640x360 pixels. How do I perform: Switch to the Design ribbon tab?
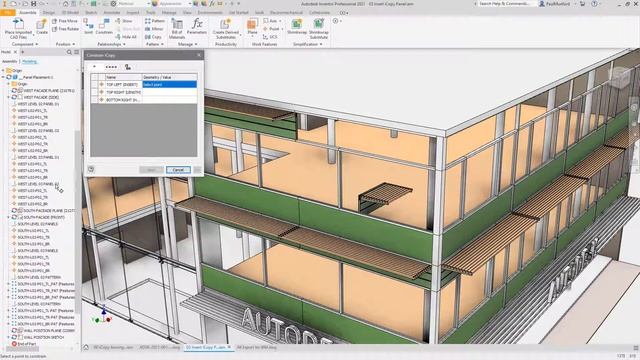click(x=49, y=13)
